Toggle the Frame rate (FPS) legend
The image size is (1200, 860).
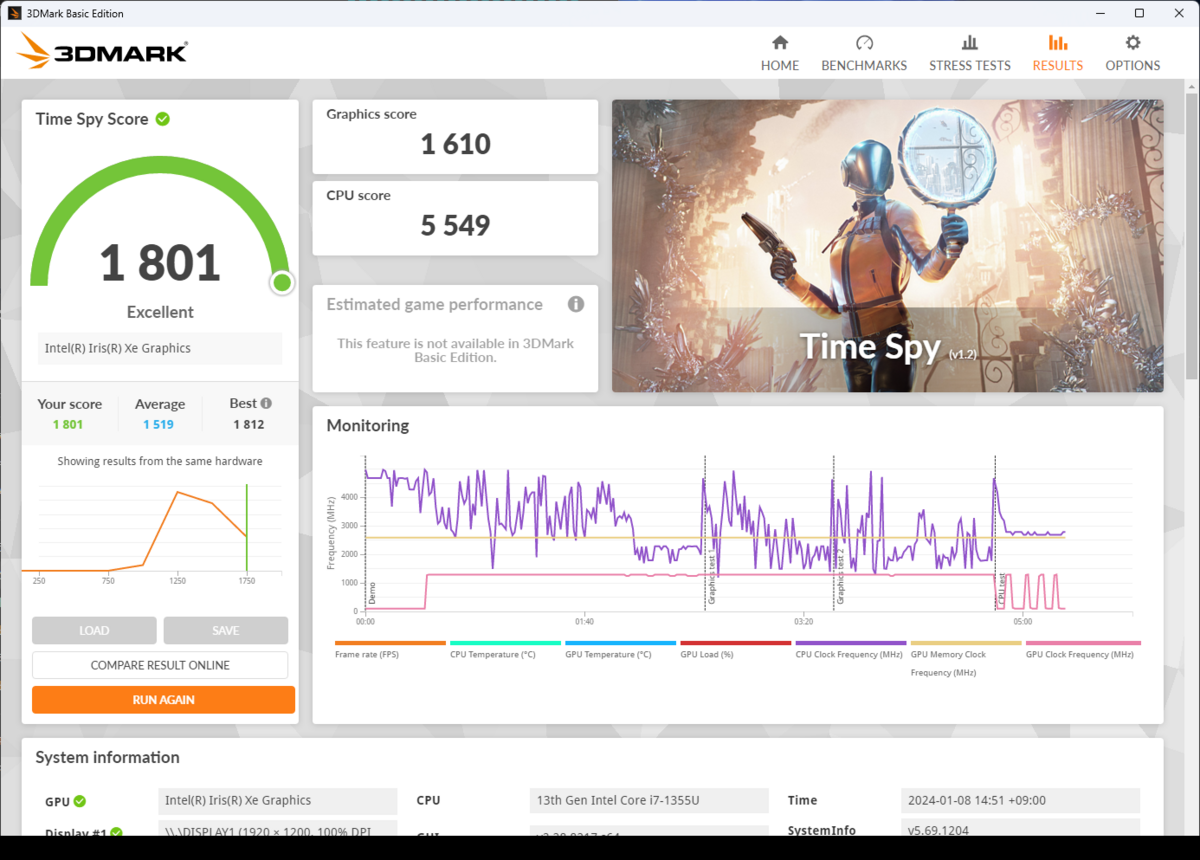pyautogui.click(x=390, y=650)
